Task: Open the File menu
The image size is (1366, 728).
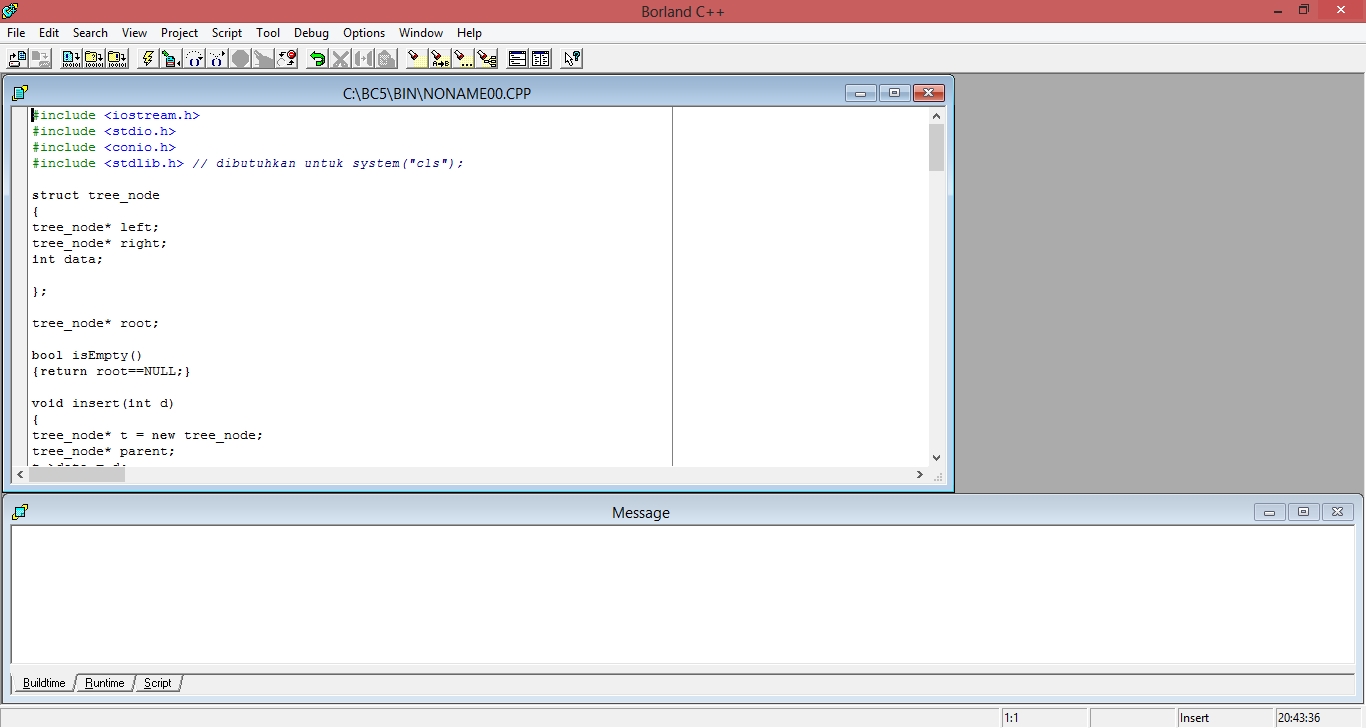Action: [x=16, y=33]
